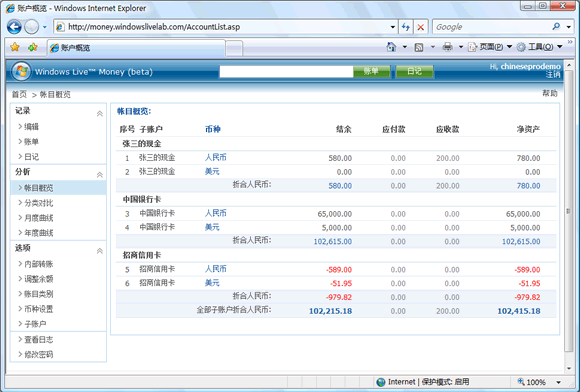Click the Add to Favorites icon
The height and width of the screenshot is (392, 580).
click(x=33, y=47)
